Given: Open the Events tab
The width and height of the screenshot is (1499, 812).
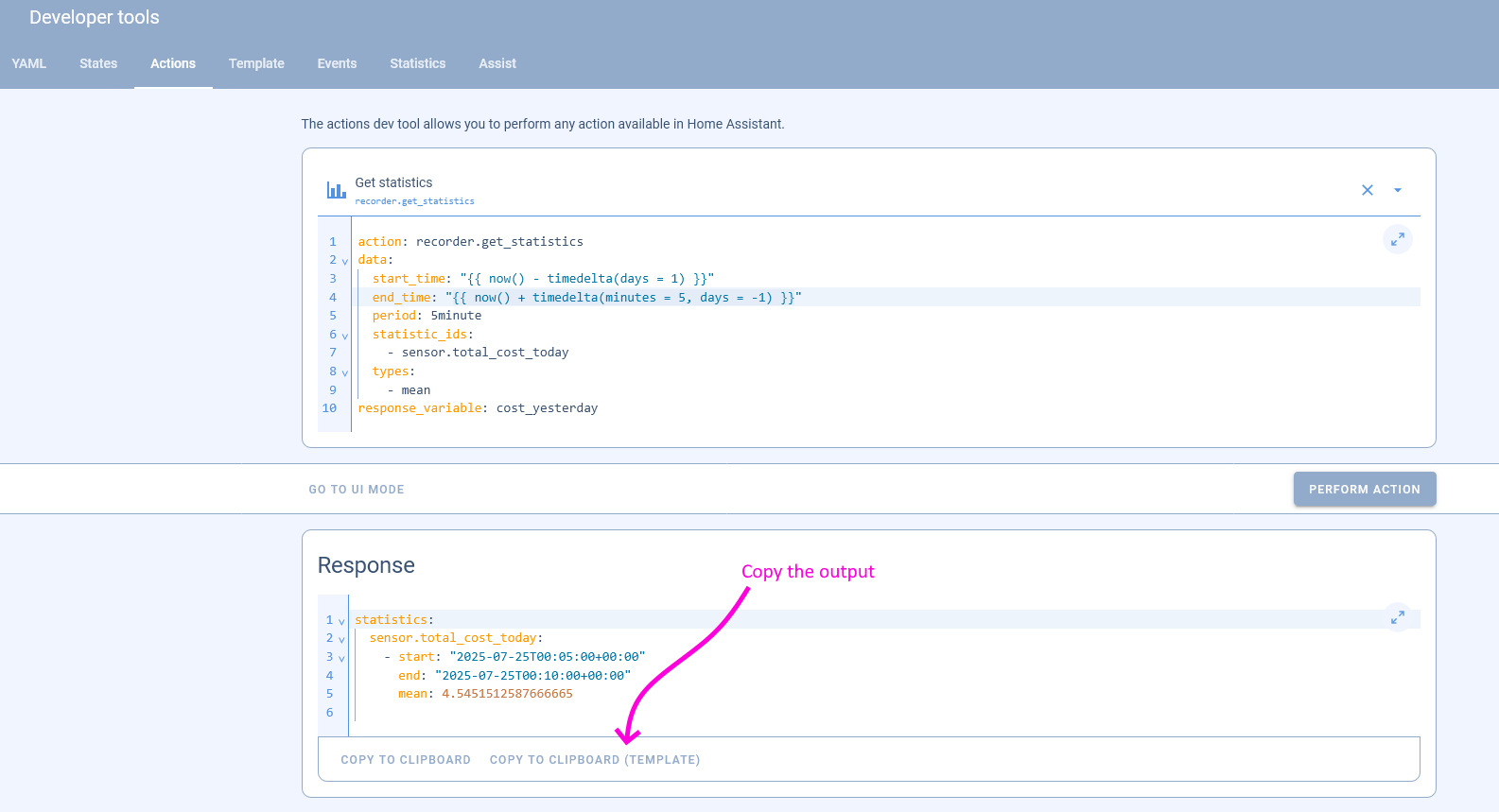Looking at the screenshot, I should (337, 63).
